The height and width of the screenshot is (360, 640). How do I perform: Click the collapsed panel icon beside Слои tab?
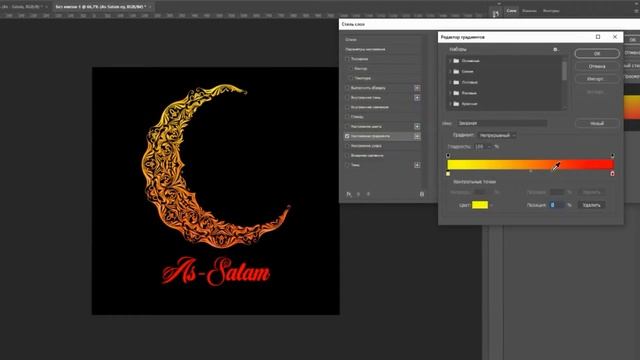coord(496,13)
